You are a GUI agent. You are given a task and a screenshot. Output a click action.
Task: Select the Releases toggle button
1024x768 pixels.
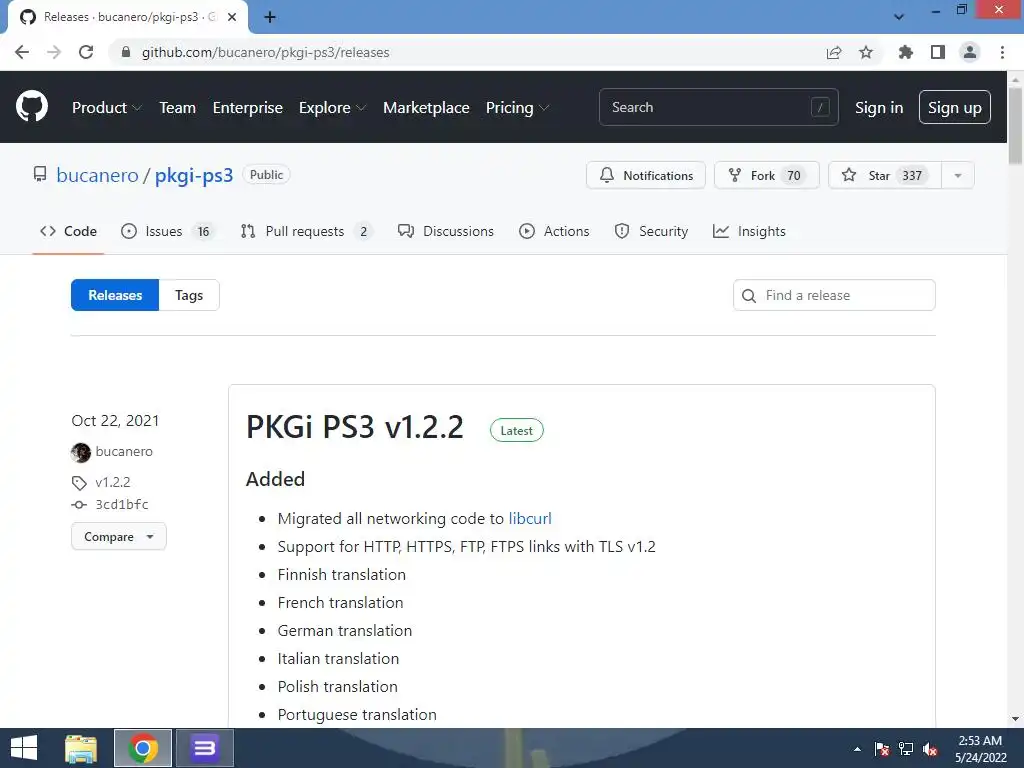coord(115,295)
